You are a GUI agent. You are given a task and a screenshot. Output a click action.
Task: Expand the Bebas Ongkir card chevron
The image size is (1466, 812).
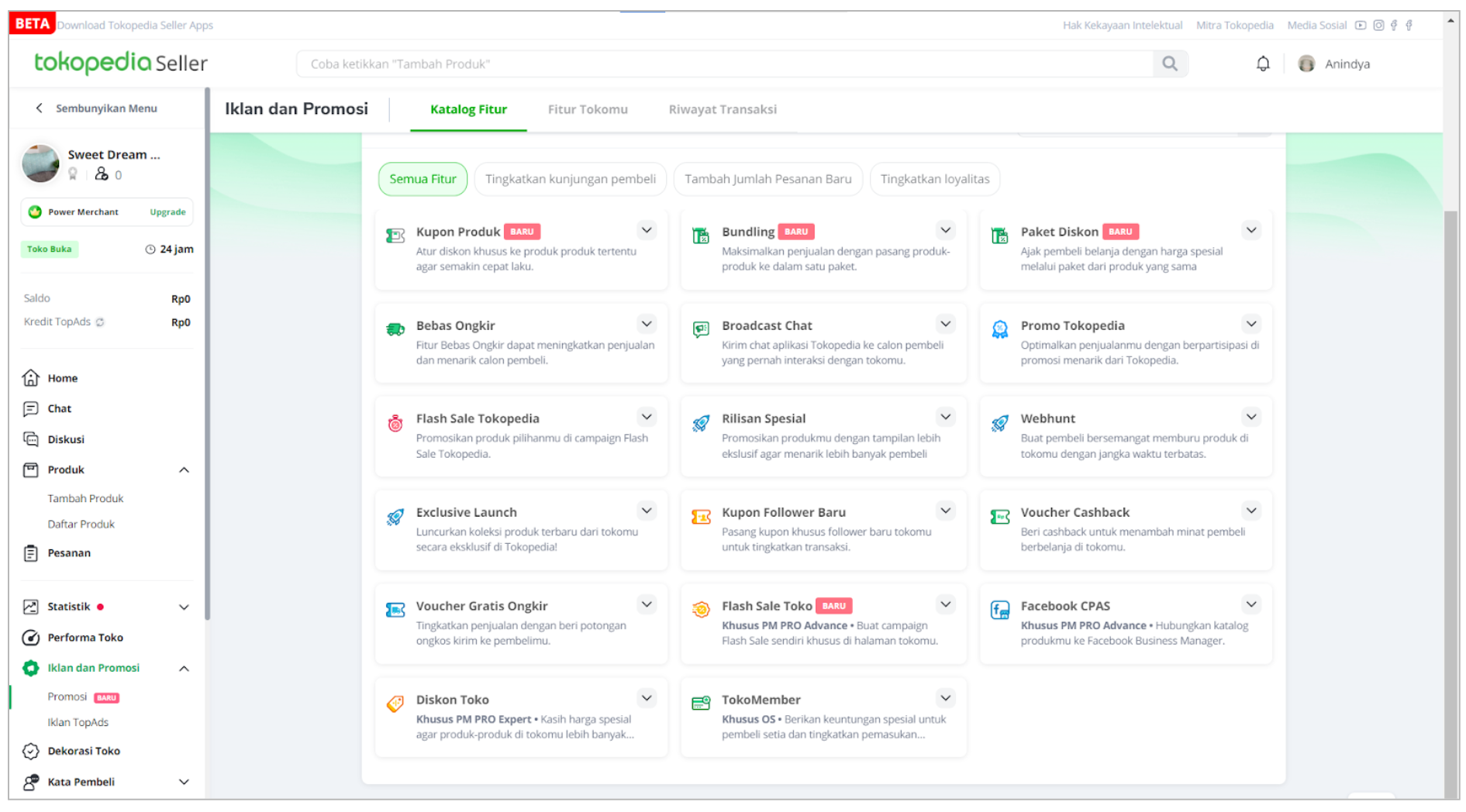click(x=647, y=324)
